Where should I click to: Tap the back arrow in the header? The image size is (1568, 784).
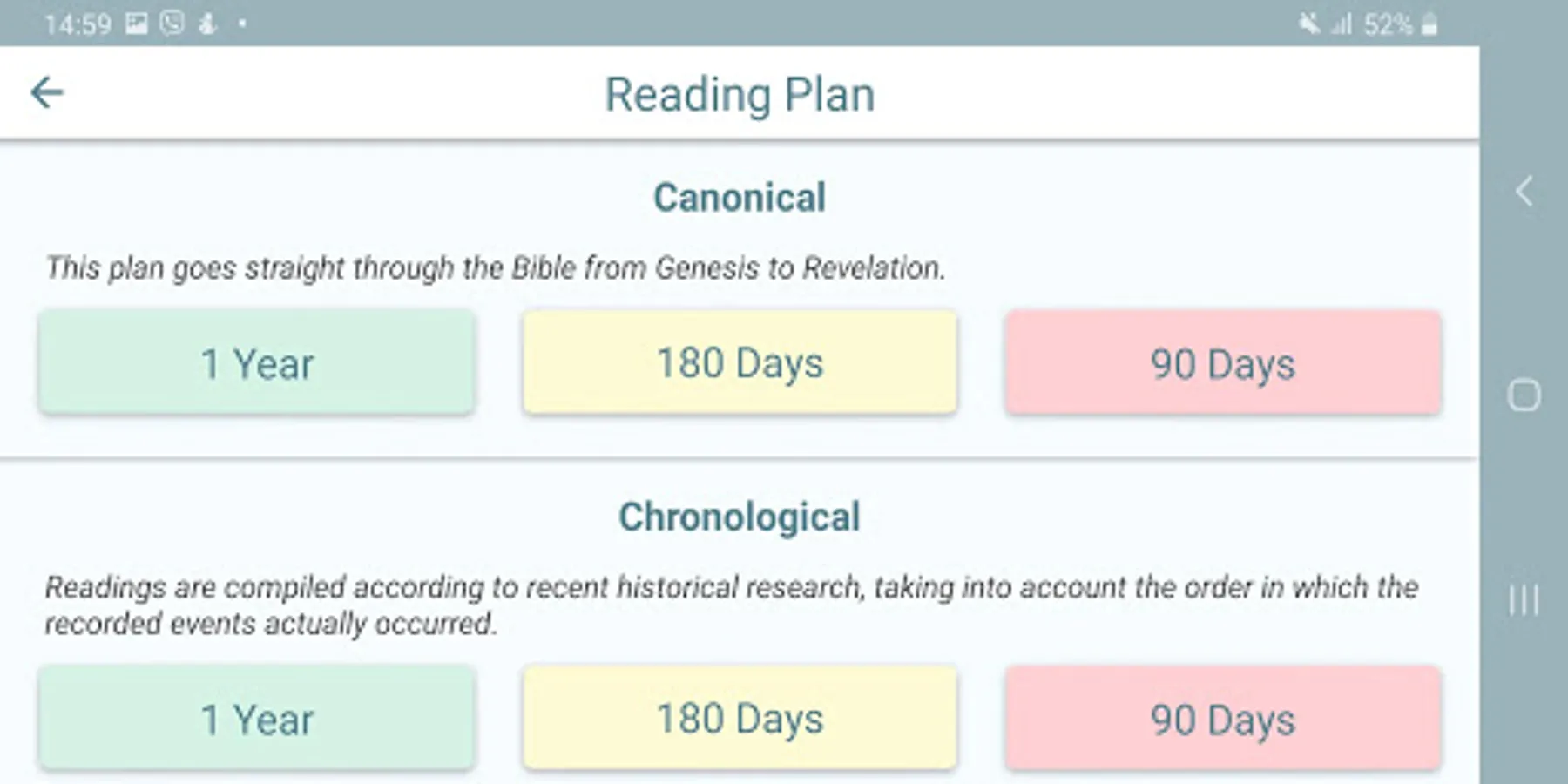click(47, 92)
